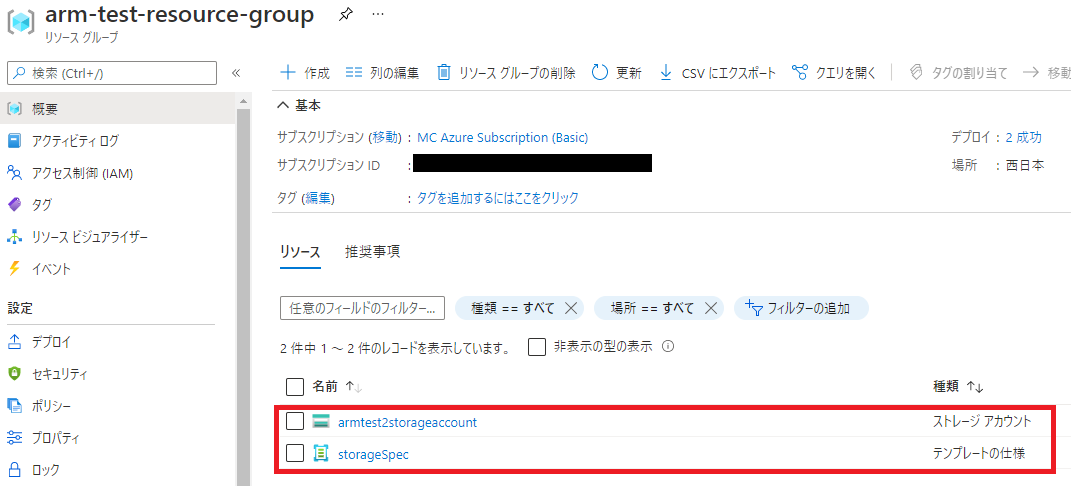The image size is (1071, 486).
Task: Open the armtest2storageaccount resource link
Action: pyautogui.click(x=408, y=422)
